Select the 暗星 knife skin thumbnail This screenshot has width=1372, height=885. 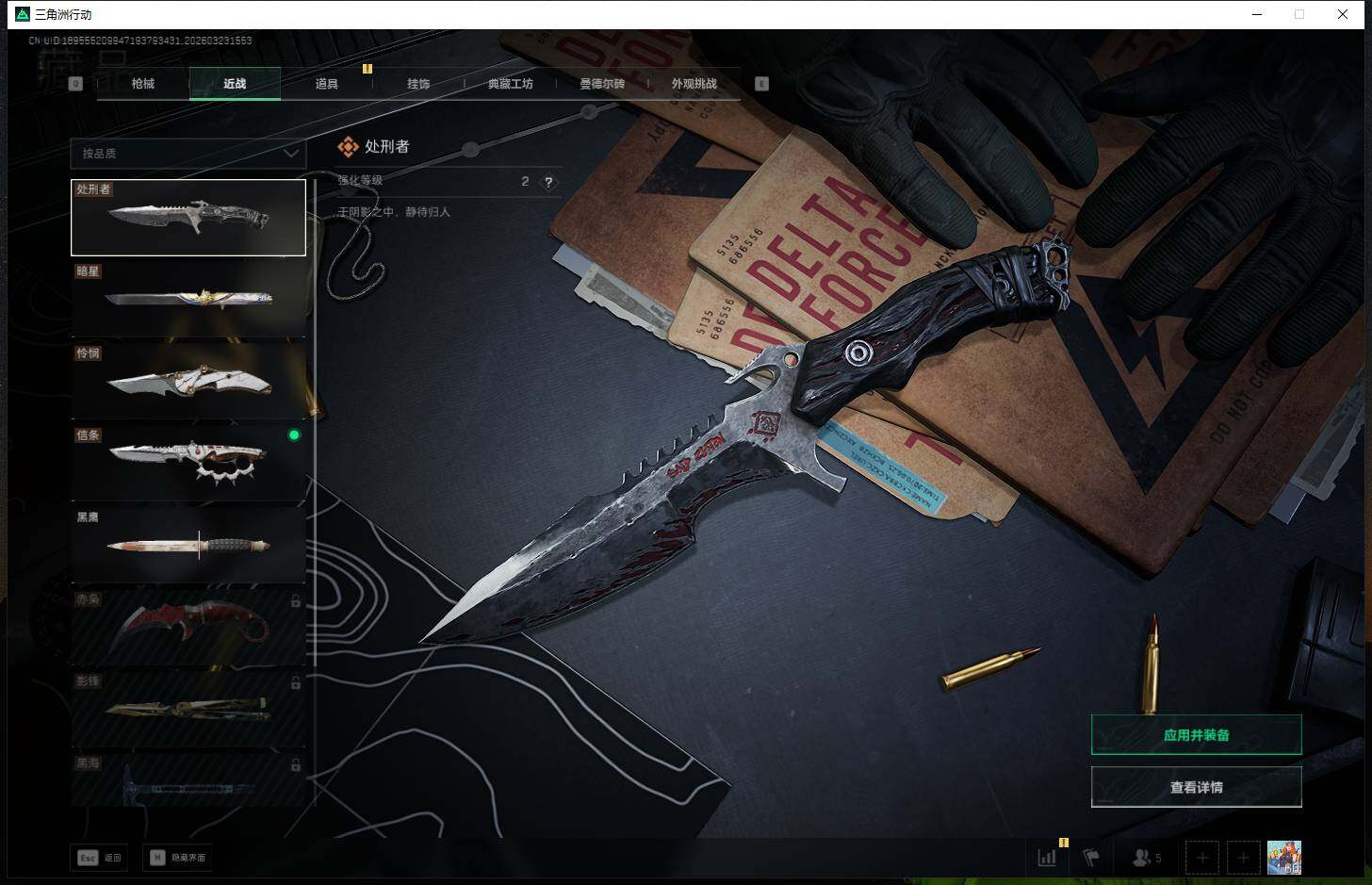tap(188, 299)
